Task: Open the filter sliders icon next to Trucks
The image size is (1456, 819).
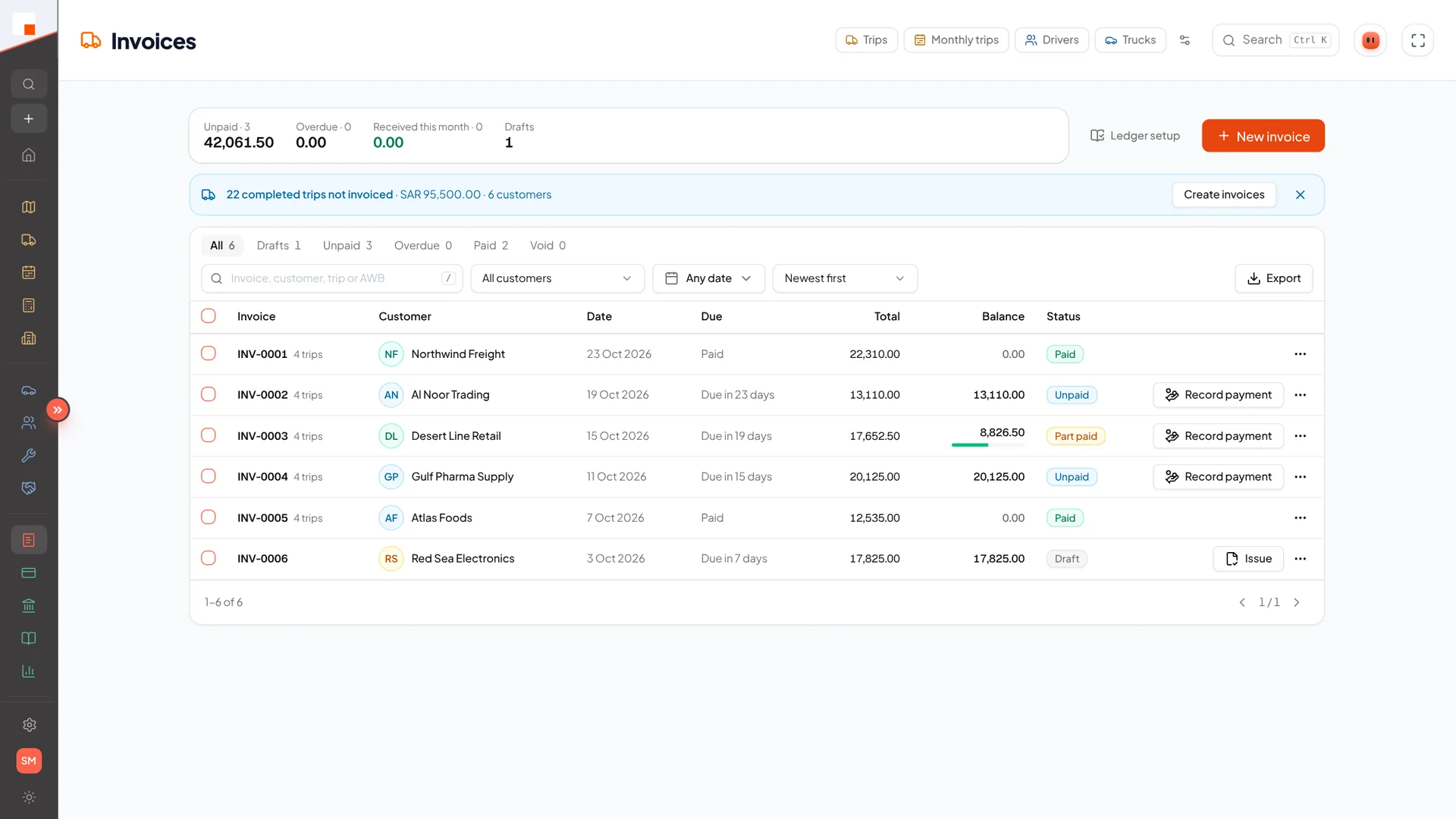Action: pos(1185,40)
